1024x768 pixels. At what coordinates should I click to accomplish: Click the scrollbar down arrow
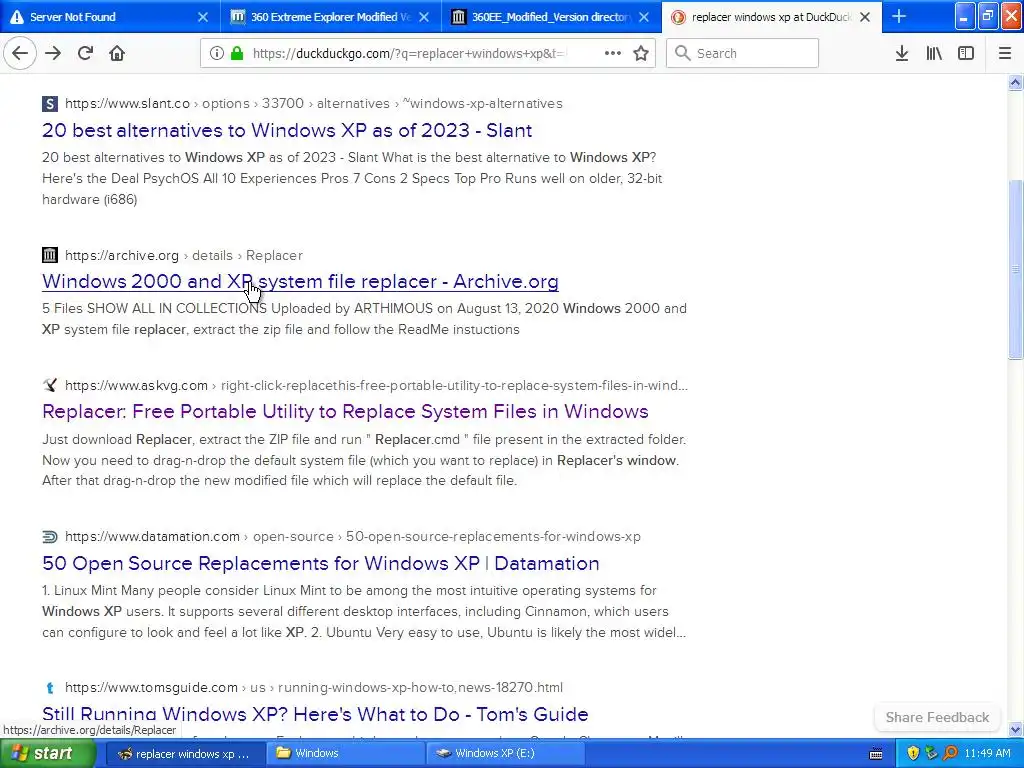[1015, 729]
